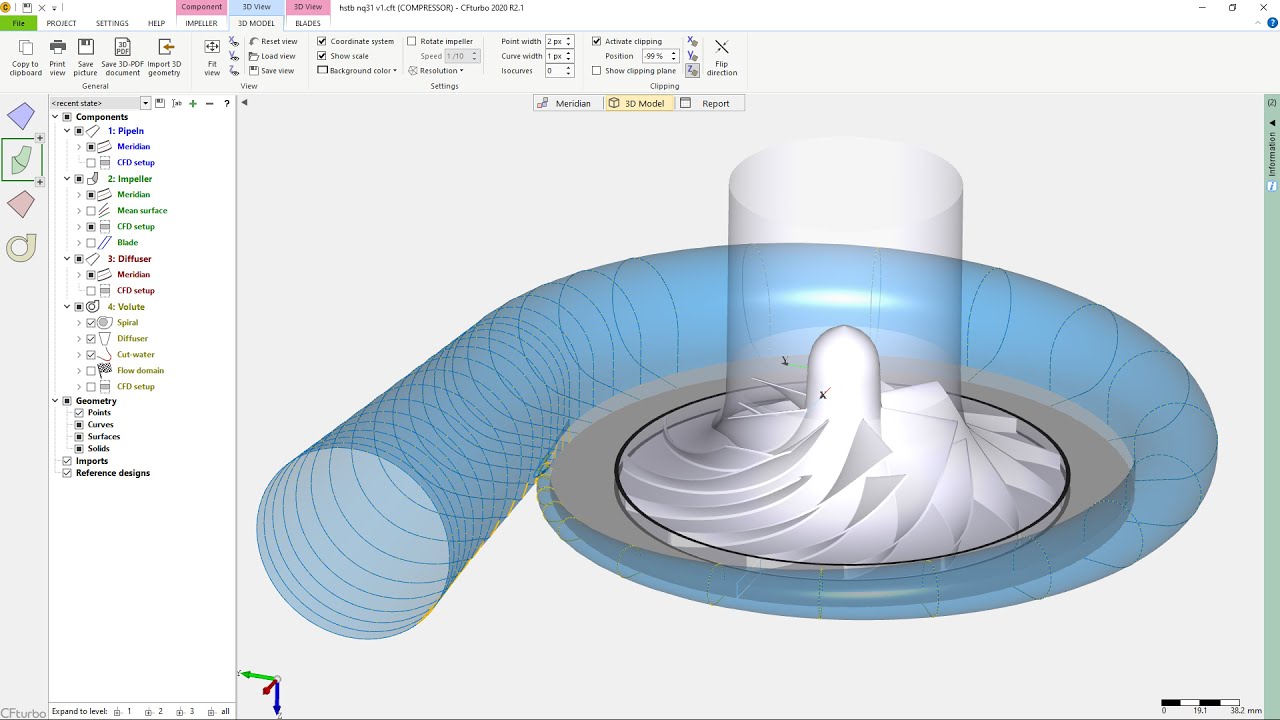Screen dimensions: 1280x720
Task: Toggle the Reference designs checkbox
Action: [67, 472]
